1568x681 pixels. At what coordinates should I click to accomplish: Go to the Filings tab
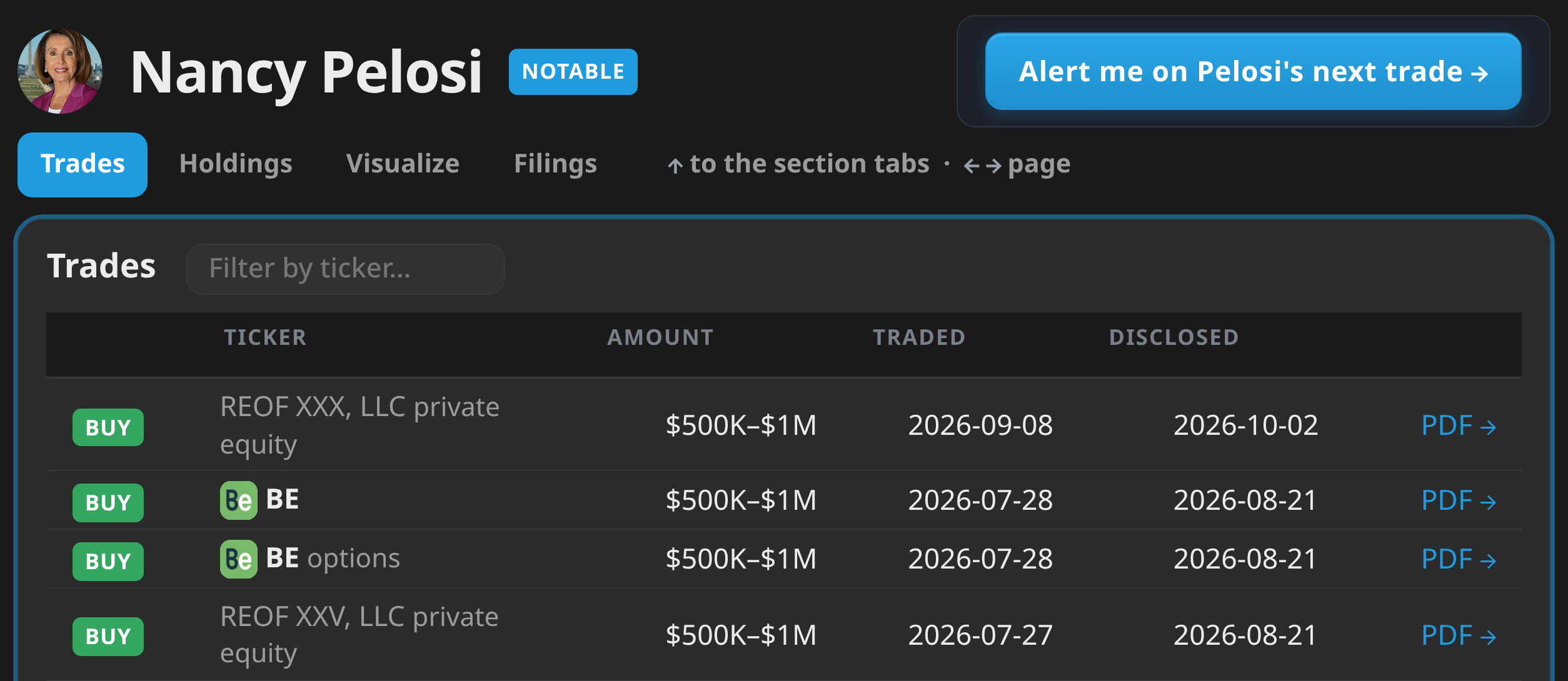click(555, 164)
